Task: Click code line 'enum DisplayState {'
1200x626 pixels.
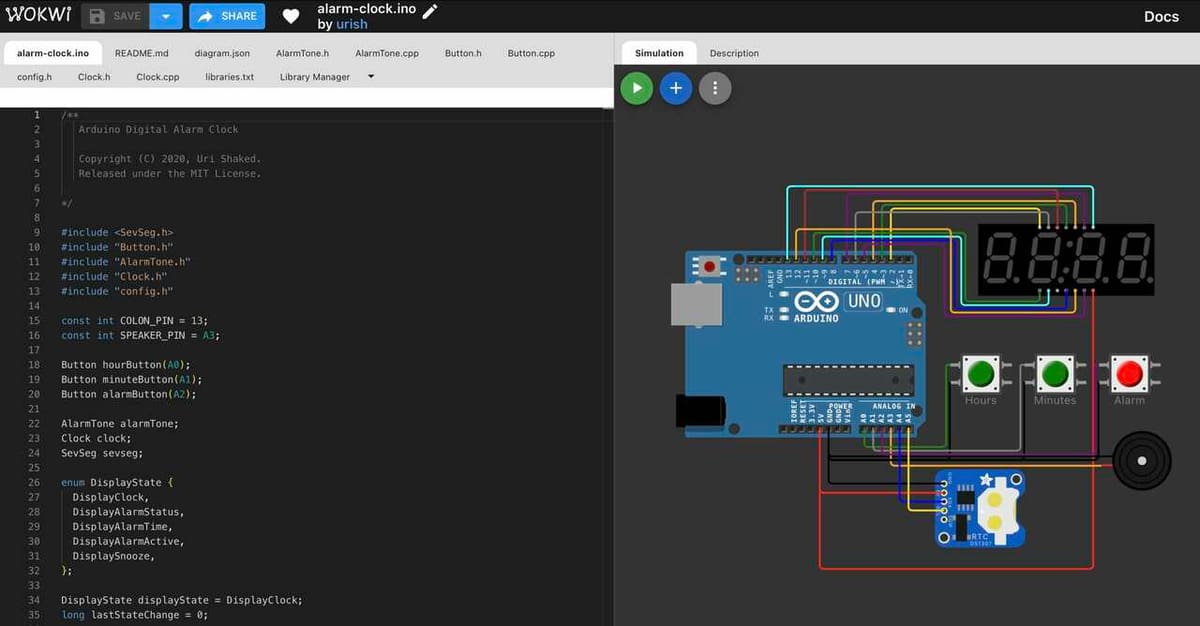Action: coord(117,482)
